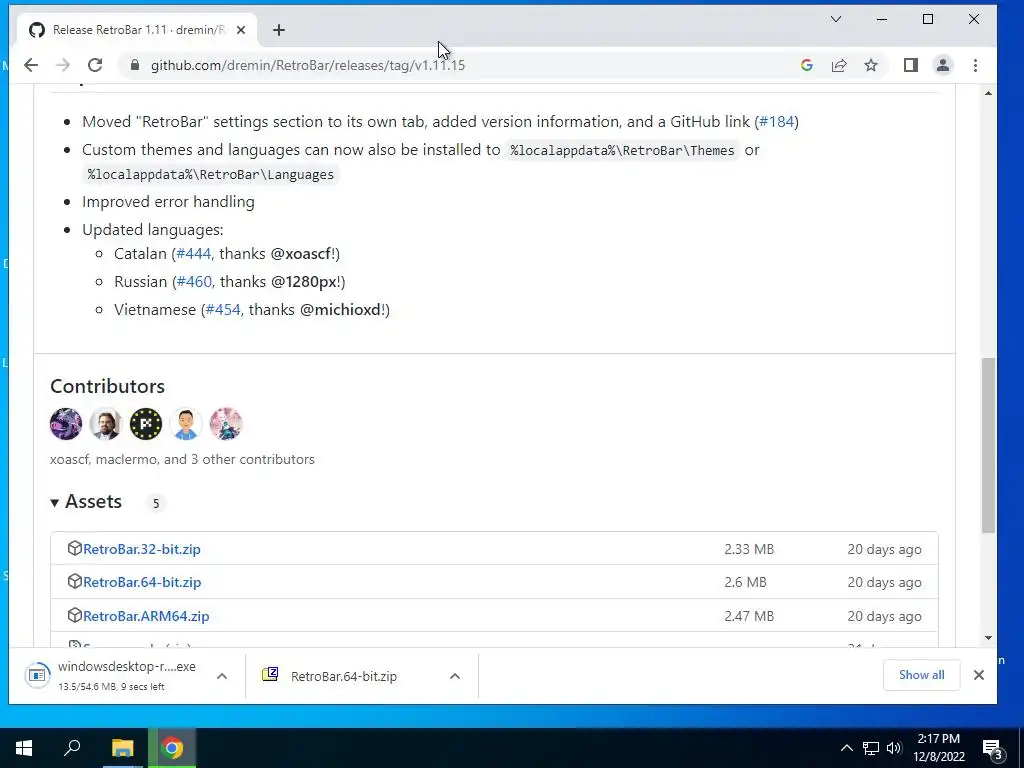Click the address bar URL

pyautogui.click(x=308, y=65)
